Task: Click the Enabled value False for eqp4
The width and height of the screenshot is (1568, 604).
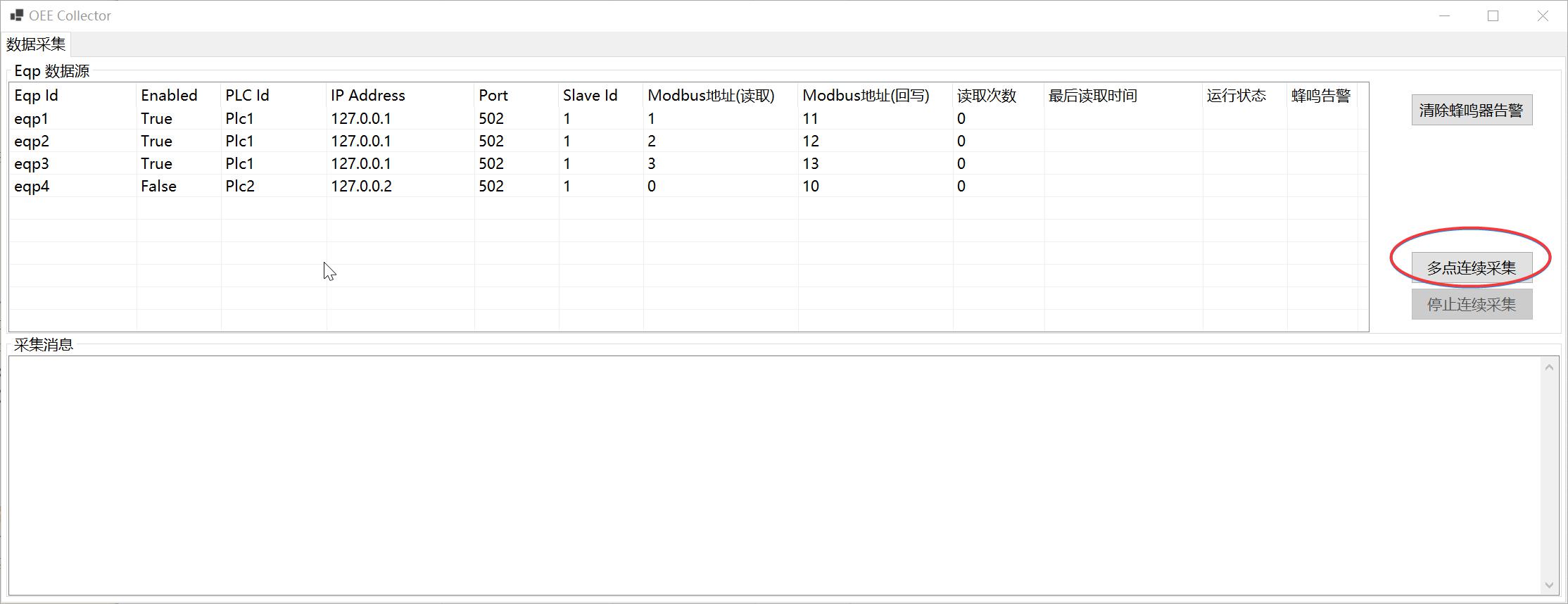Action: pos(158,187)
